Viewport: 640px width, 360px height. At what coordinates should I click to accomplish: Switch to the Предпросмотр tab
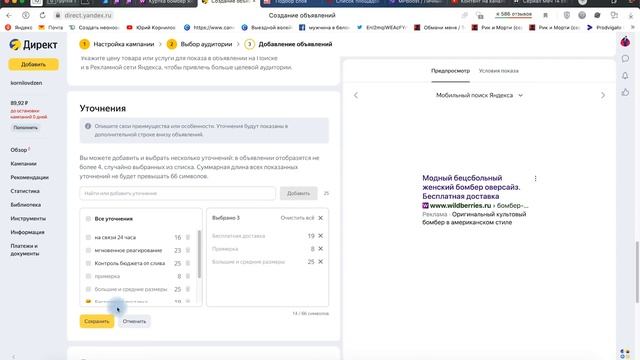[x=450, y=71]
